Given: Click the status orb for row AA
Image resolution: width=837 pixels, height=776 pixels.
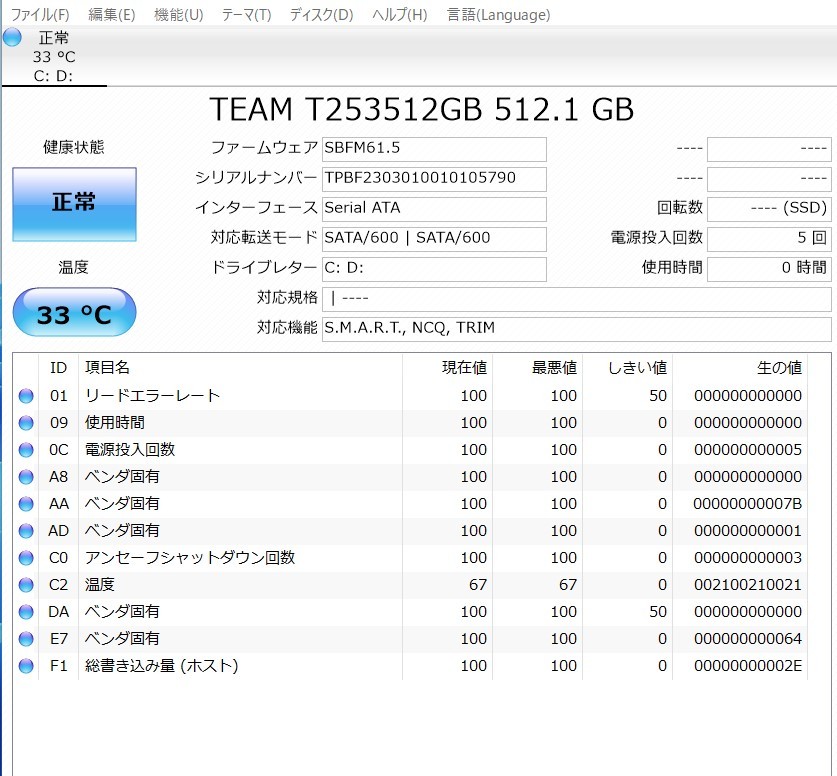Looking at the screenshot, I should click(x=26, y=504).
